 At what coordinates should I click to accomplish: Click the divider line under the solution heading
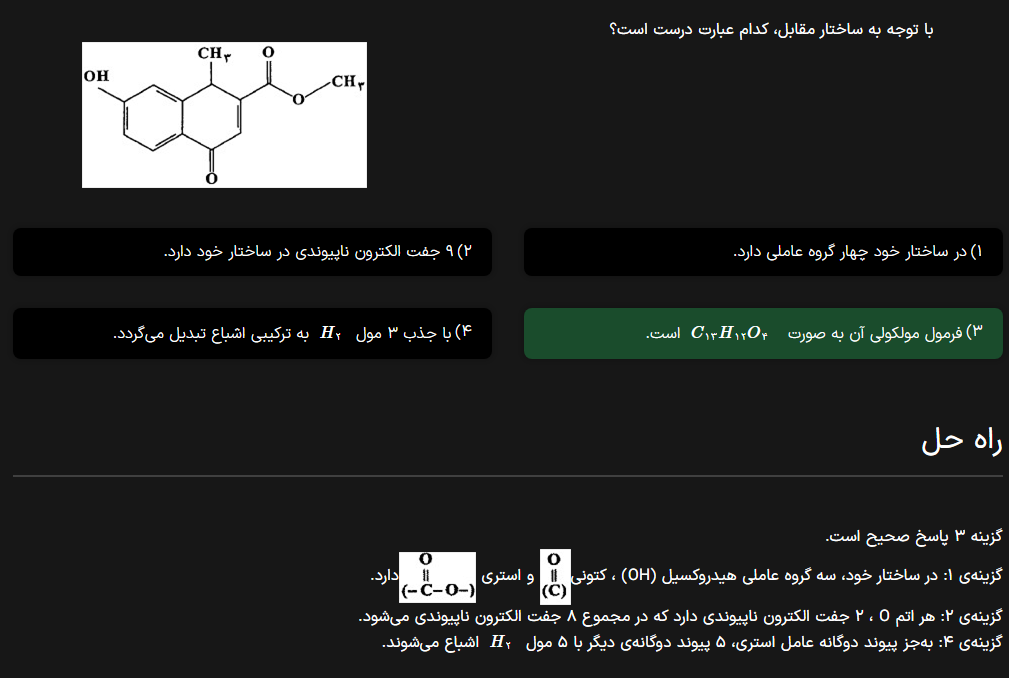[507, 476]
